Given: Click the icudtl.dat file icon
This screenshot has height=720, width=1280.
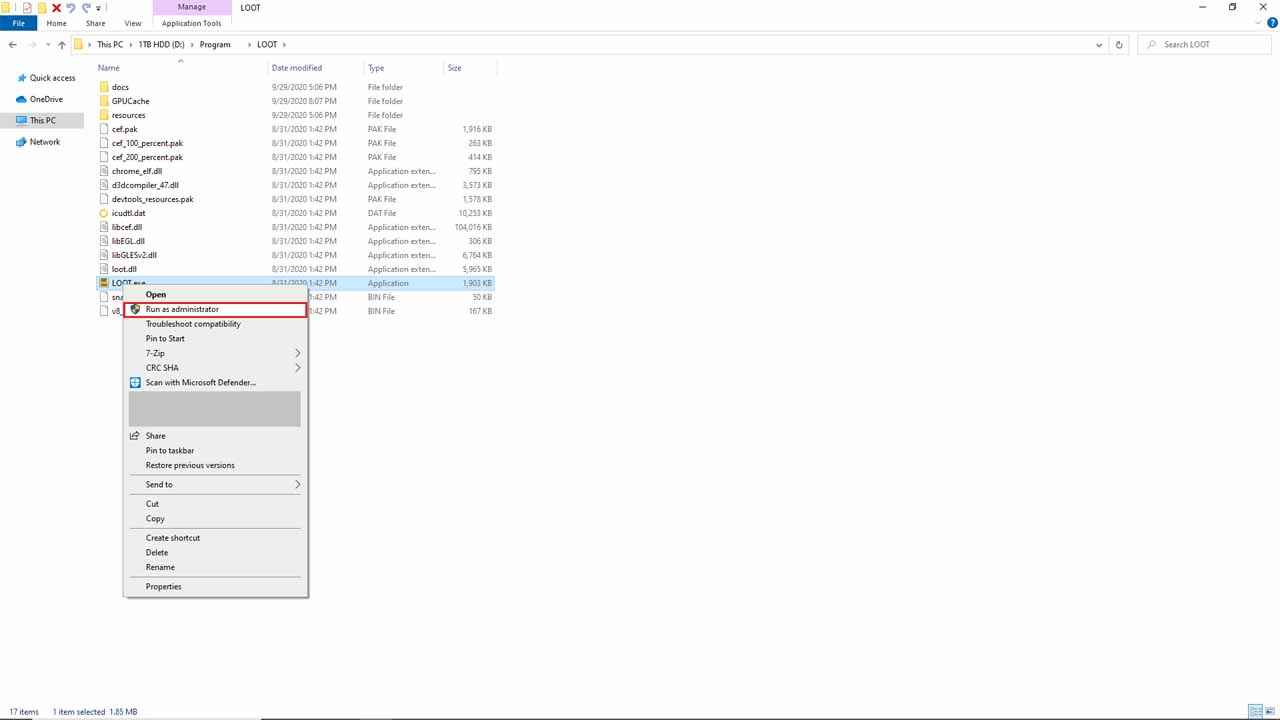Looking at the screenshot, I should (x=104, y=213).
